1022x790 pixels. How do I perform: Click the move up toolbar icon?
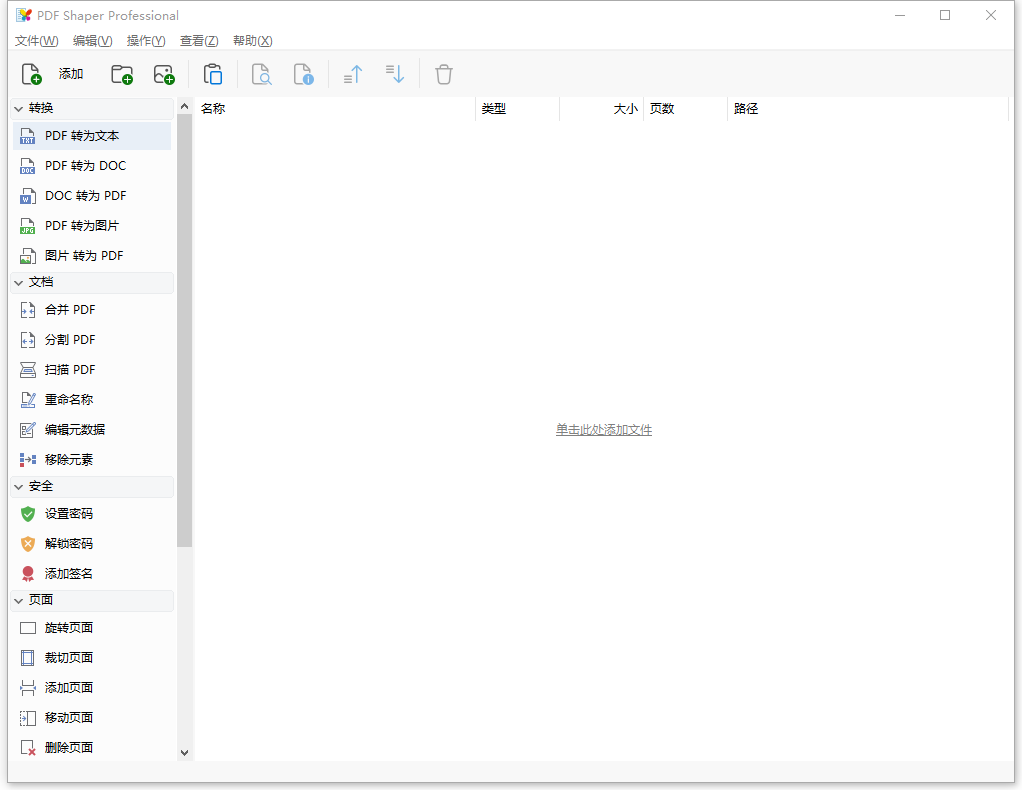[353, 74]
